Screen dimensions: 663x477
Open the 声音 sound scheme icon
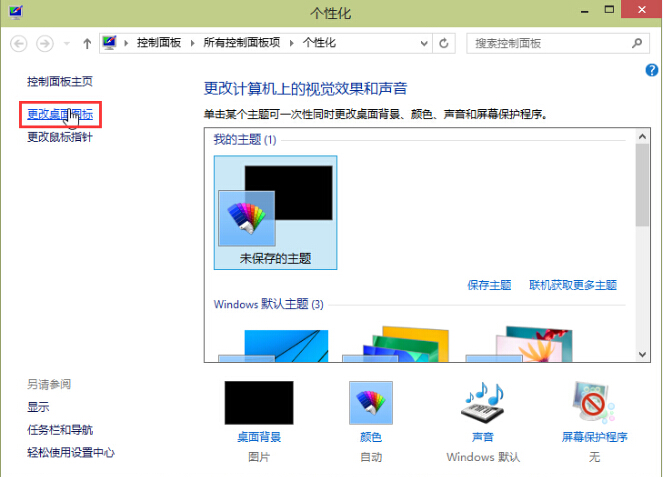point(482,404)
